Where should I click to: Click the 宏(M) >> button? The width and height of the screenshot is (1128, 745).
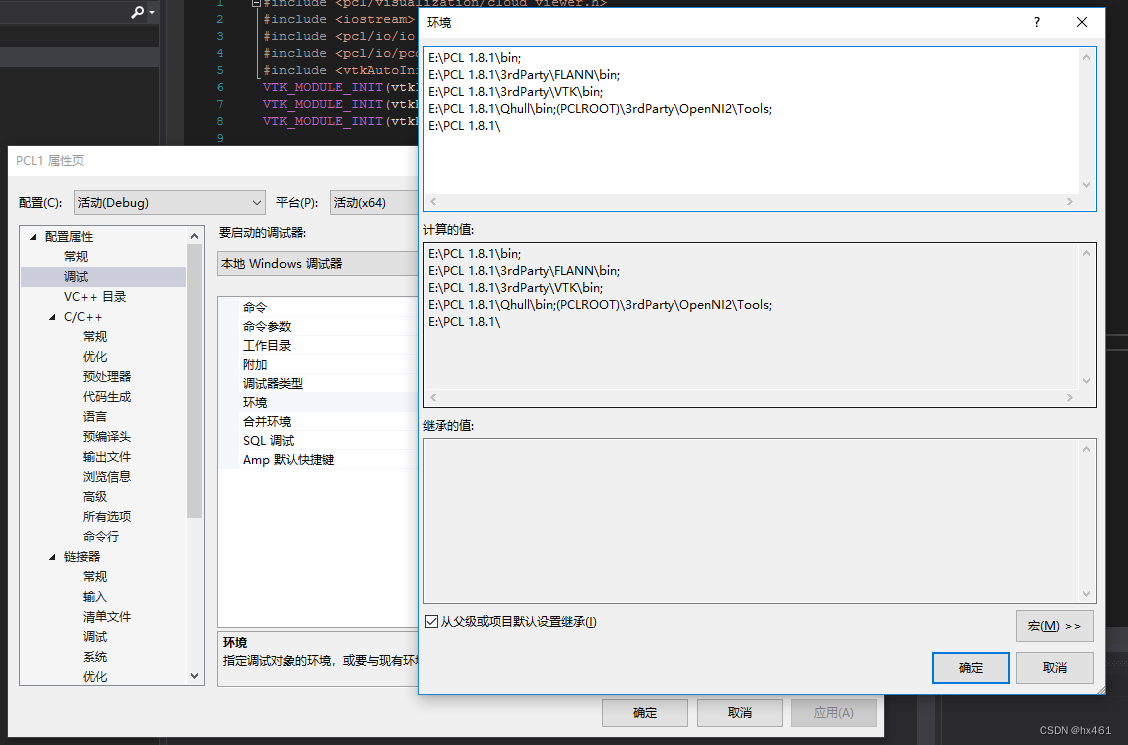click(1054, 625)
